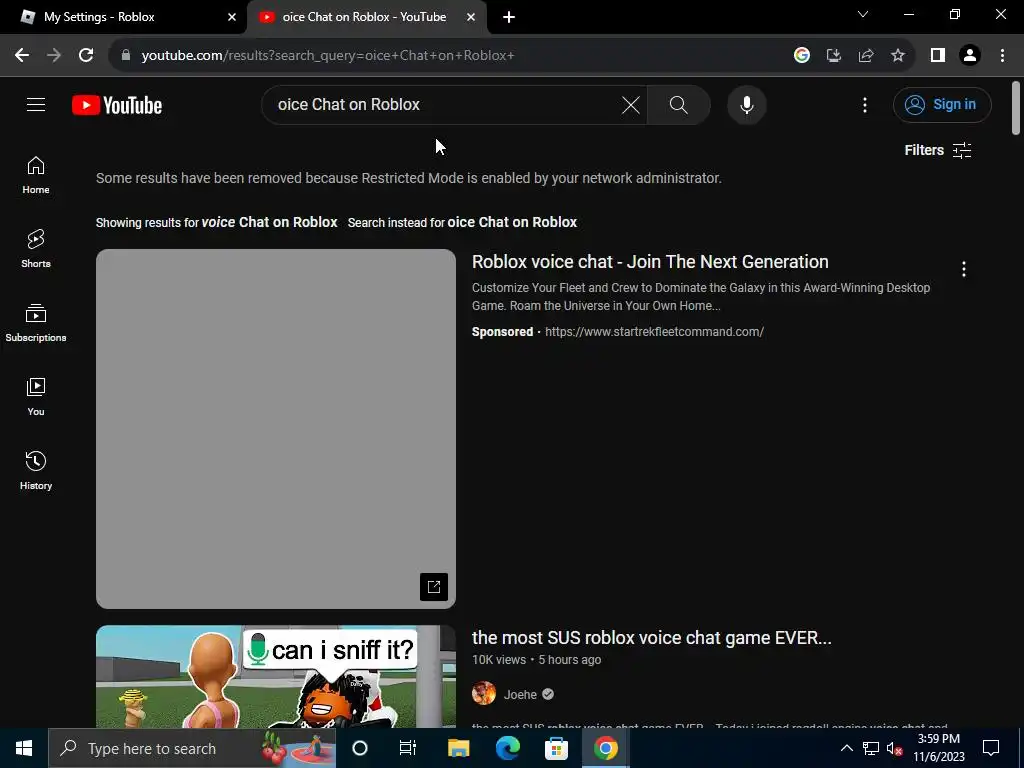
Task: Open muted volume tray icon
Action: click(x=894, y=748)
